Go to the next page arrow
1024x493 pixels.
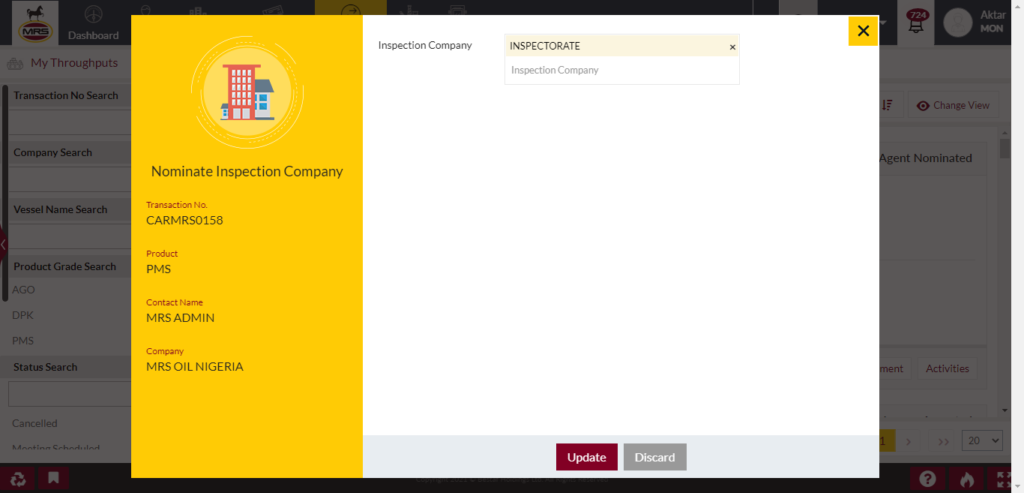(x=908, y=441)
